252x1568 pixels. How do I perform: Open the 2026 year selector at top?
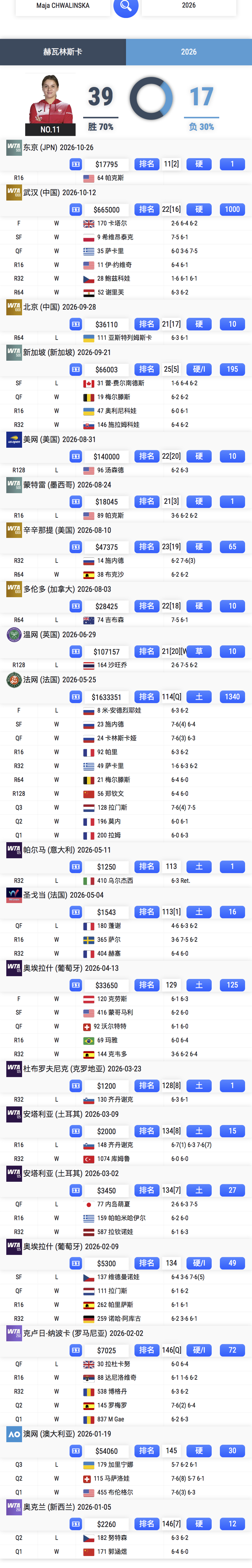coord(189,6)
